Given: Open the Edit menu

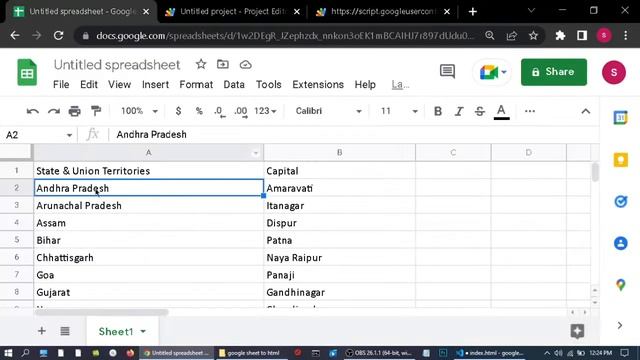Looking at the screenshot, I should point(89,84).
